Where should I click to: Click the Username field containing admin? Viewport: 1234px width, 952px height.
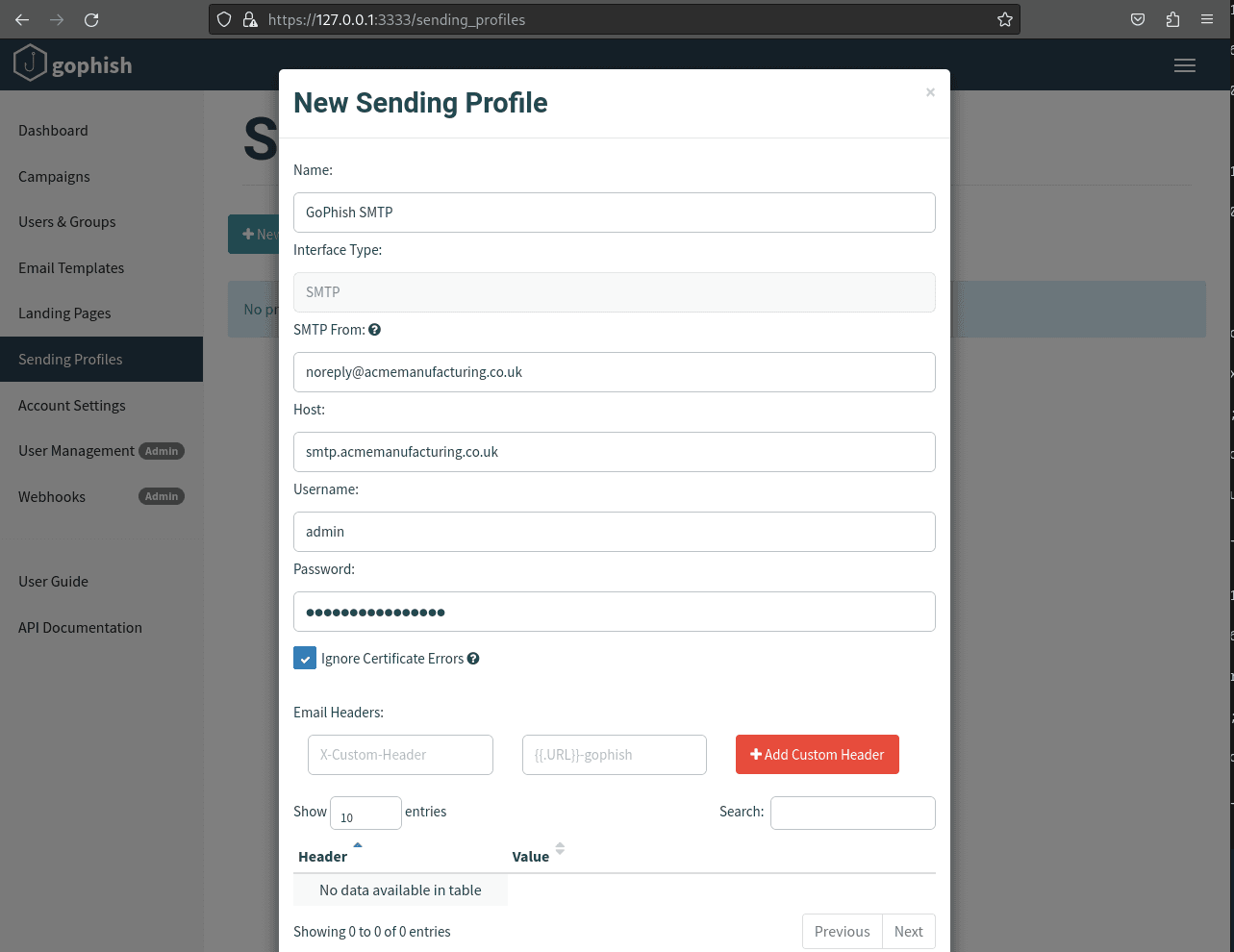point(615,532)
